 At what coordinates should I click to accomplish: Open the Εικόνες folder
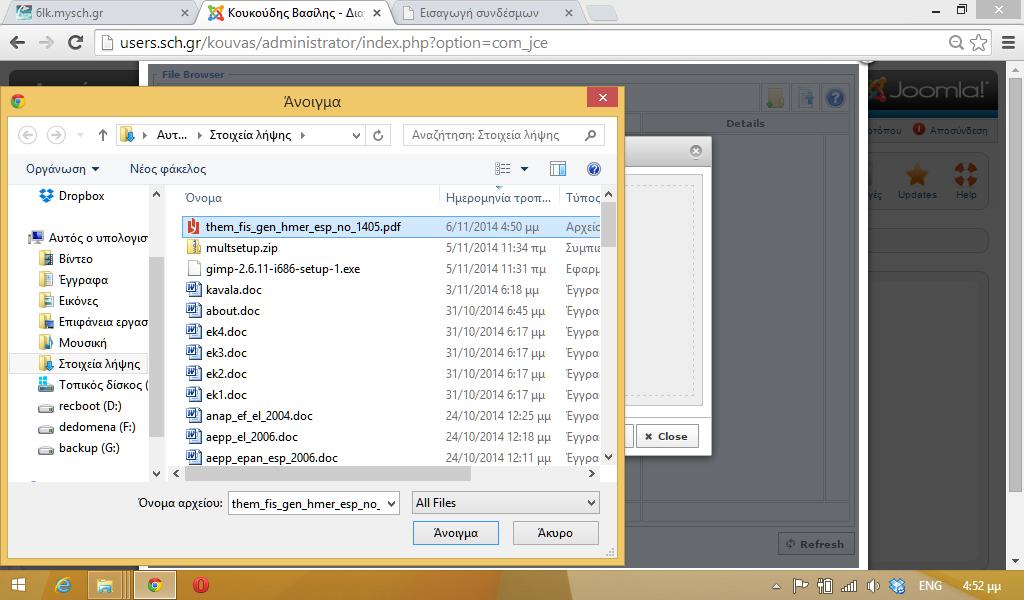click(x=69, y=301)
